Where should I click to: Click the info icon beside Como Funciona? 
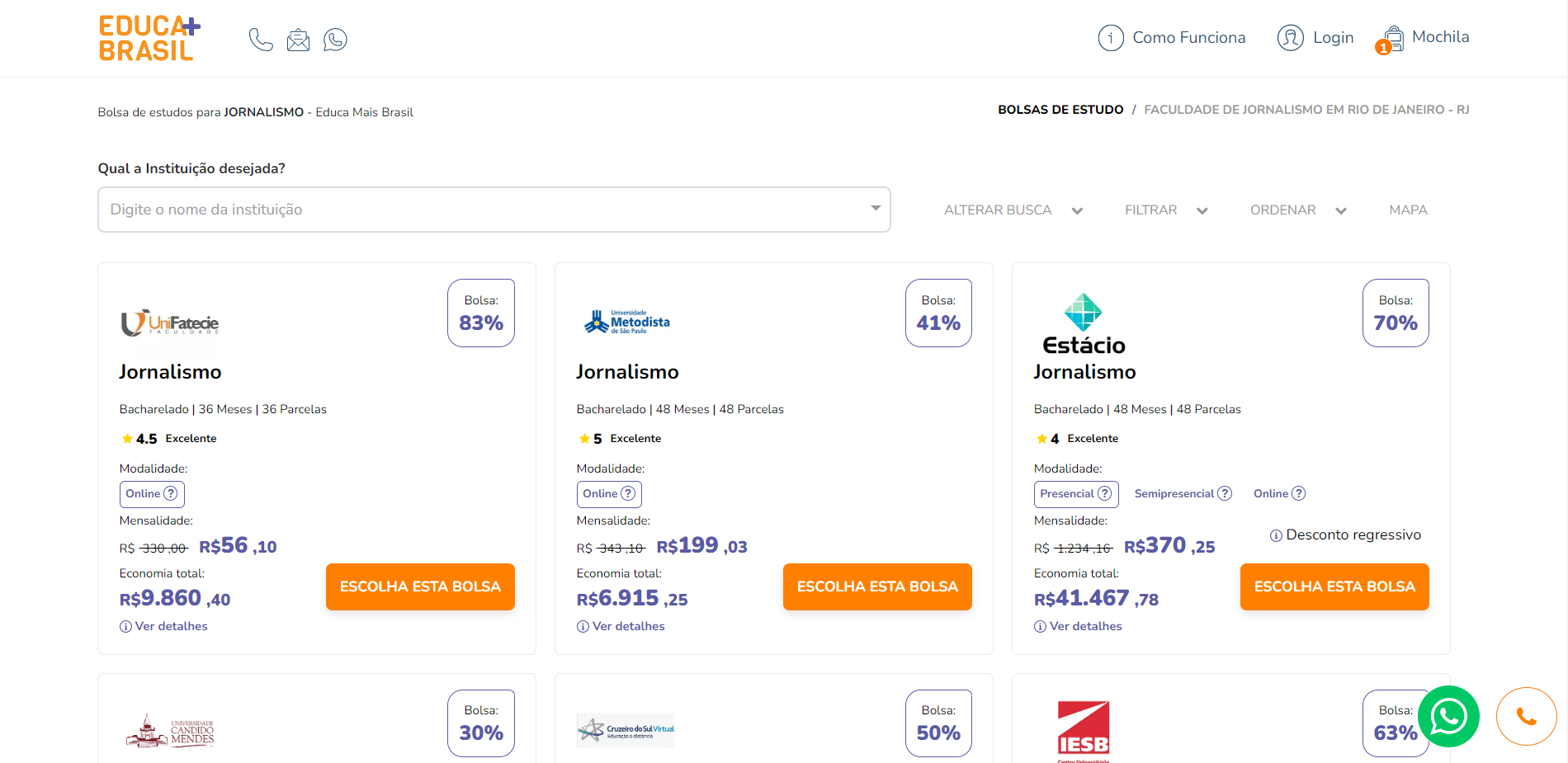click(1111, 38)
